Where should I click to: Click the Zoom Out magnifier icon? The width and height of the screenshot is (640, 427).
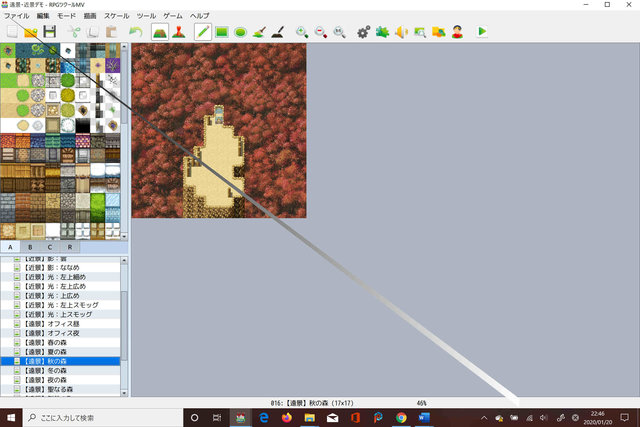(x=321, y=32)
